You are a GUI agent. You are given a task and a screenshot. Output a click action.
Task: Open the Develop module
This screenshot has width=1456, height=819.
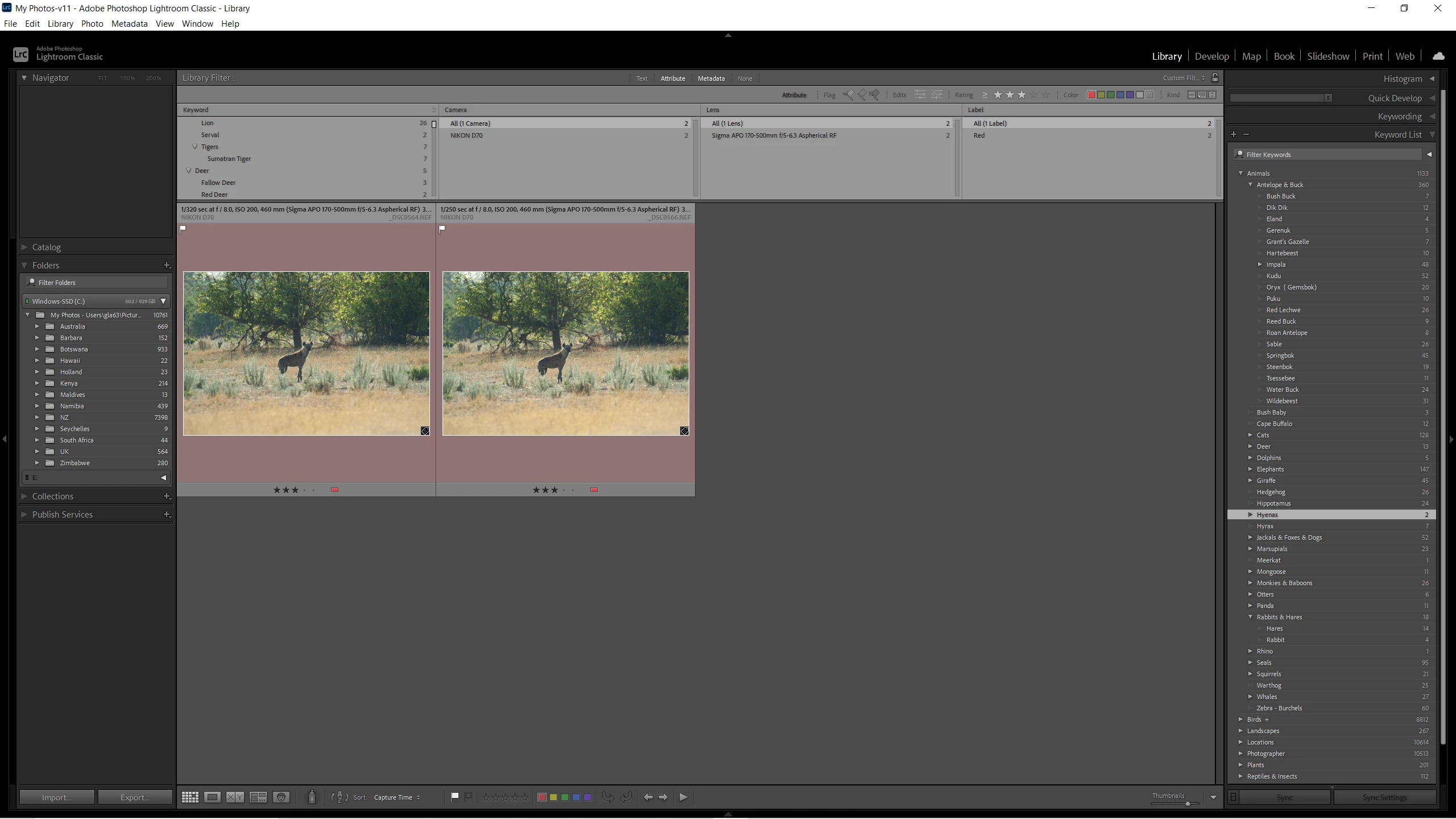tap(1211, 56)
